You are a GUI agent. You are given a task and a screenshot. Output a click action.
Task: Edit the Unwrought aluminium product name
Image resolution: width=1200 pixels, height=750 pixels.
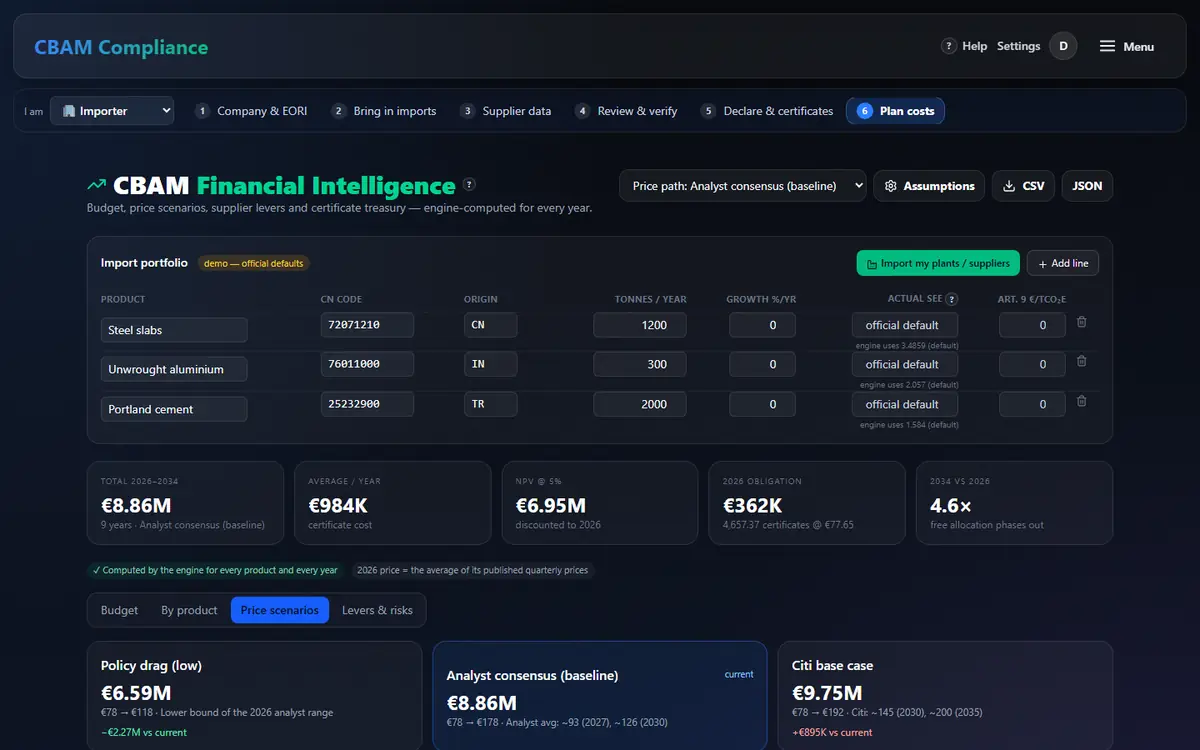(174, 369)
